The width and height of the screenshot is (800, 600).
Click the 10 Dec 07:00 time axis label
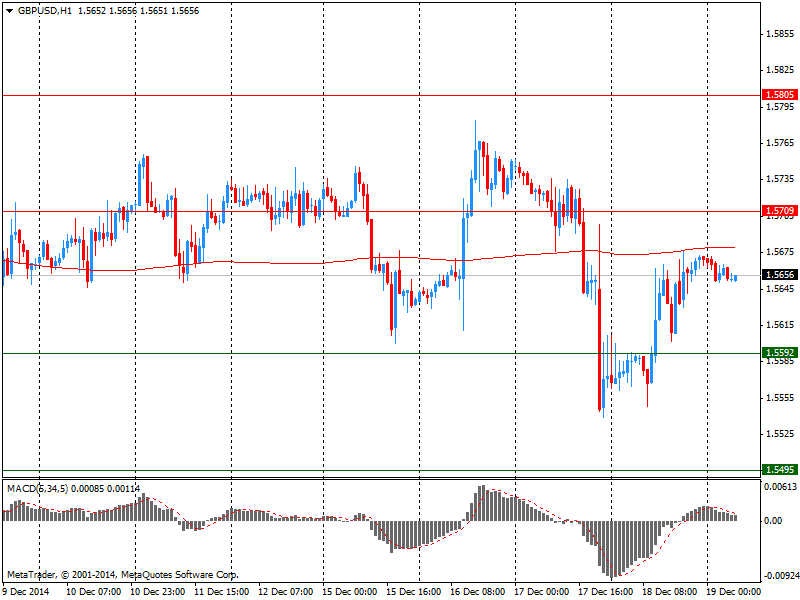[x=94, y=591]
